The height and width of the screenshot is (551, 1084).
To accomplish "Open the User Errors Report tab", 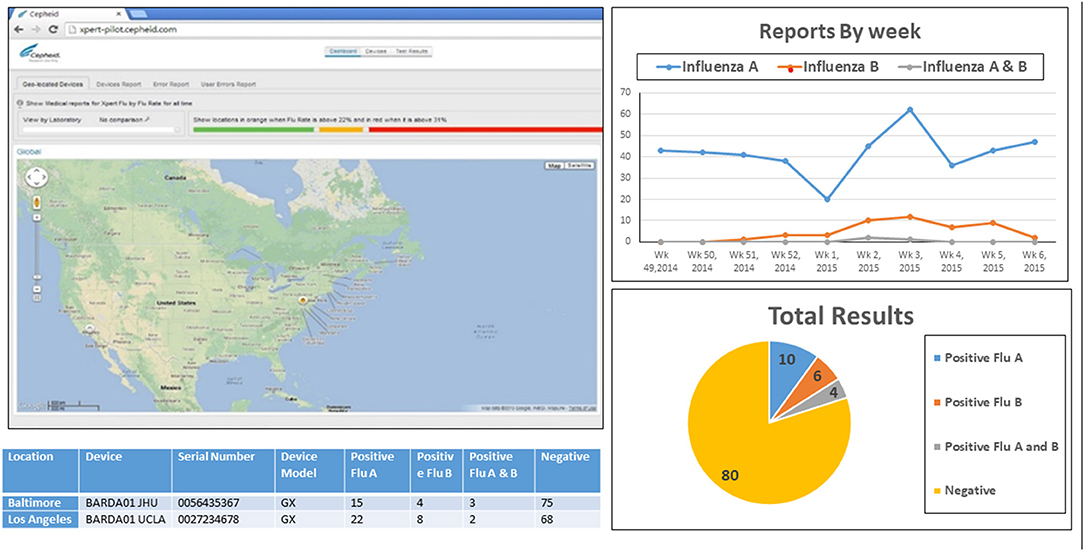I will [x=228, y=84].
